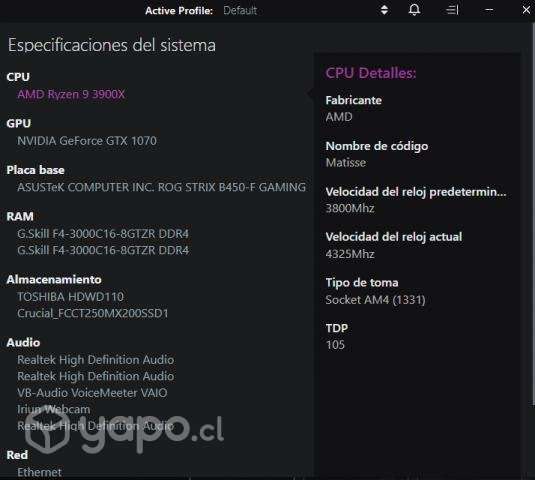The image size is (535, 480).
Task: Click the Audio section heading
Action: 23,343
